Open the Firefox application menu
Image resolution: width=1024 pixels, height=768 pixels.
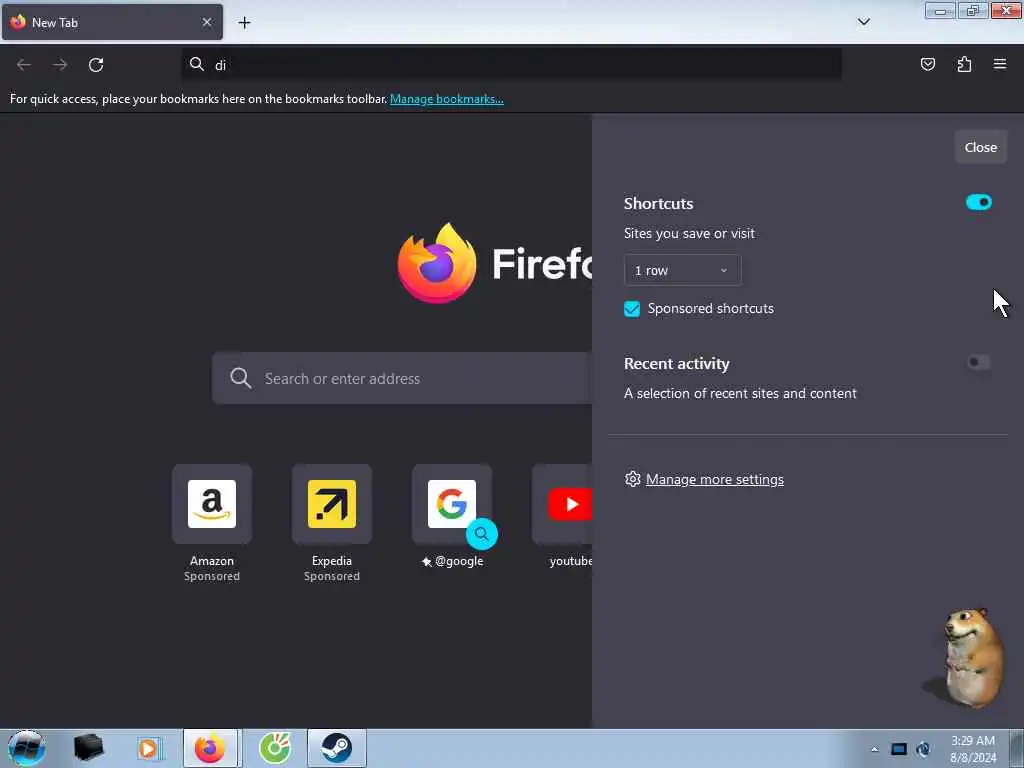pyautogui.click(x=1000, y=64)
